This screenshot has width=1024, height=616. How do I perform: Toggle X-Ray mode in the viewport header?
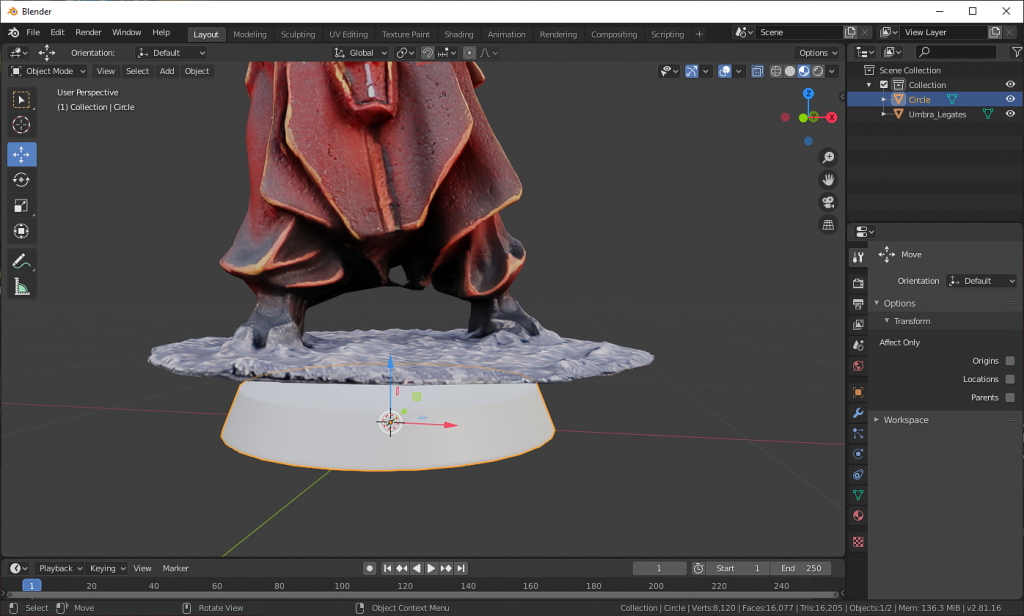758,71
